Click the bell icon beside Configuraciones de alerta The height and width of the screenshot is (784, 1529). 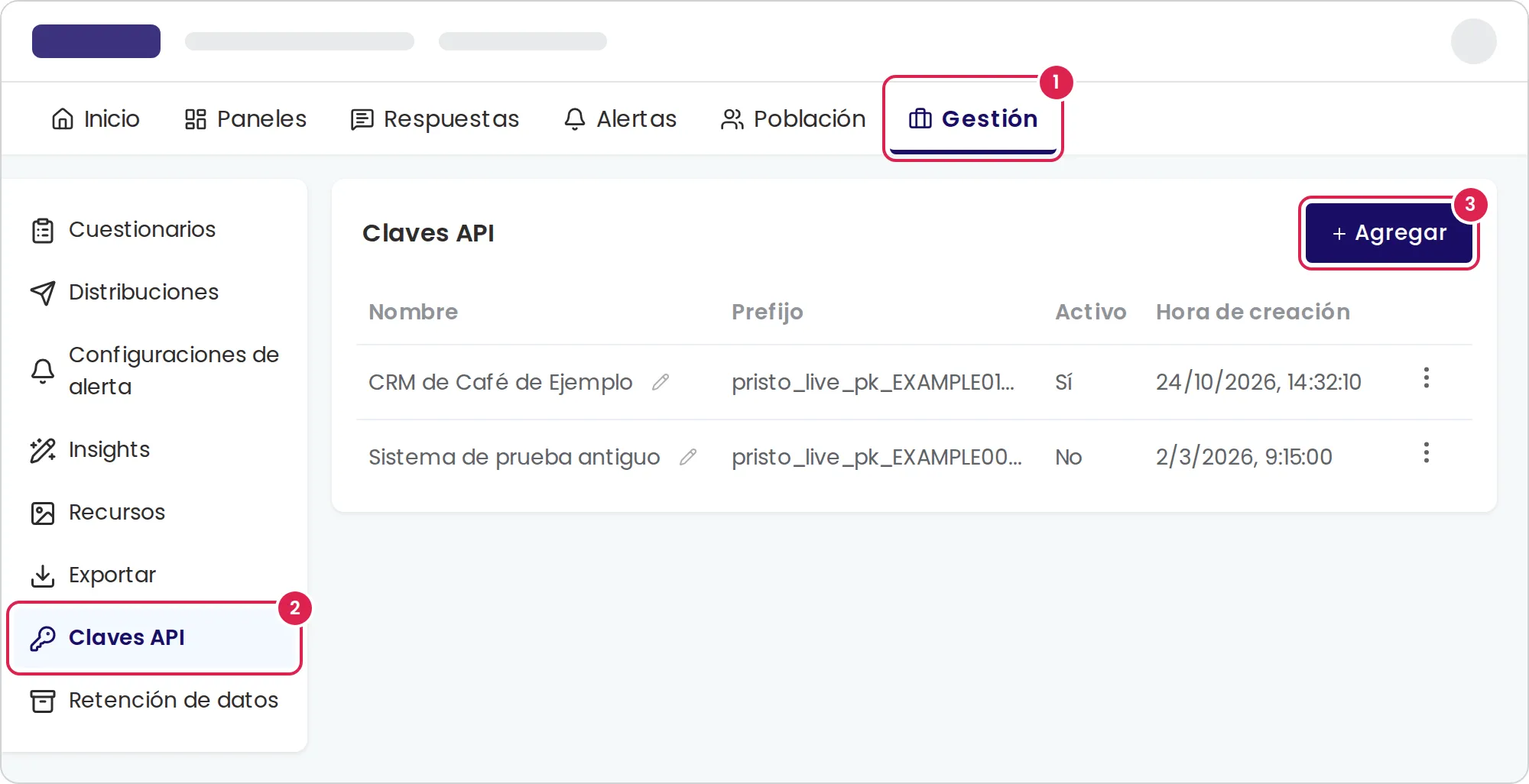tap(43, 371)
